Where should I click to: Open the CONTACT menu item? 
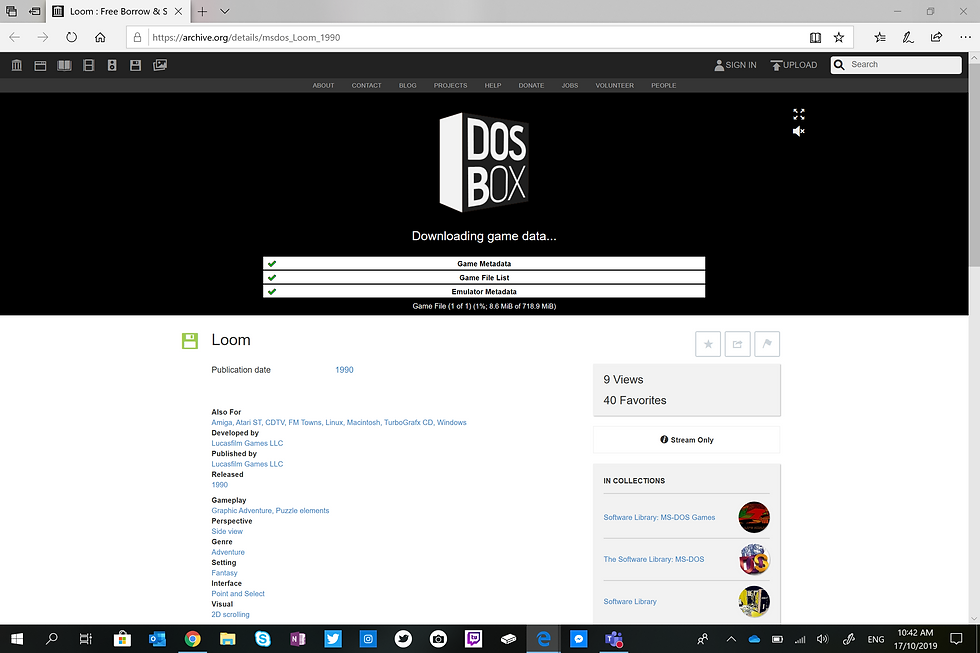coord(366,86)
